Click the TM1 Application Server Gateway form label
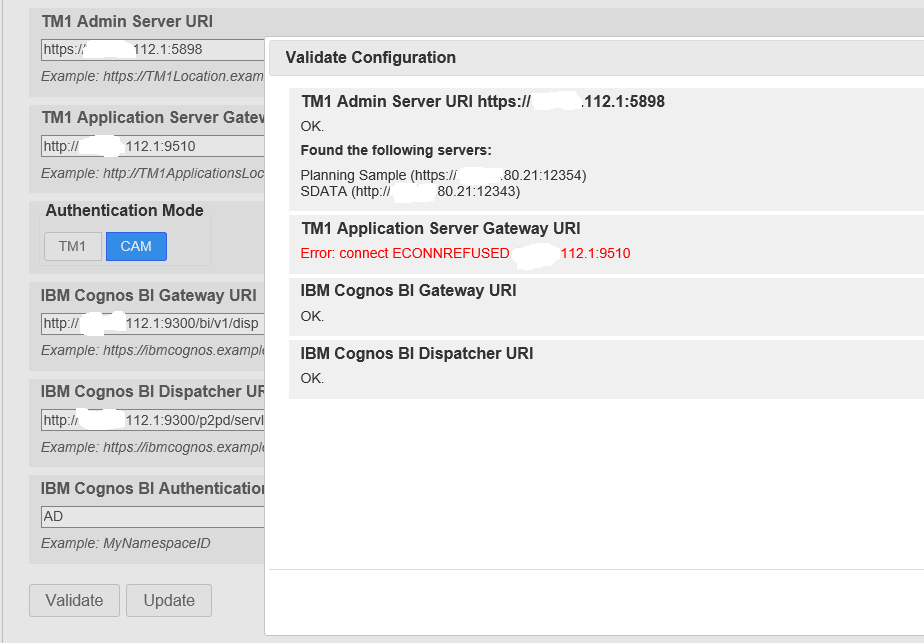Screen dimensions: 924x643 [x=153, y=118]
